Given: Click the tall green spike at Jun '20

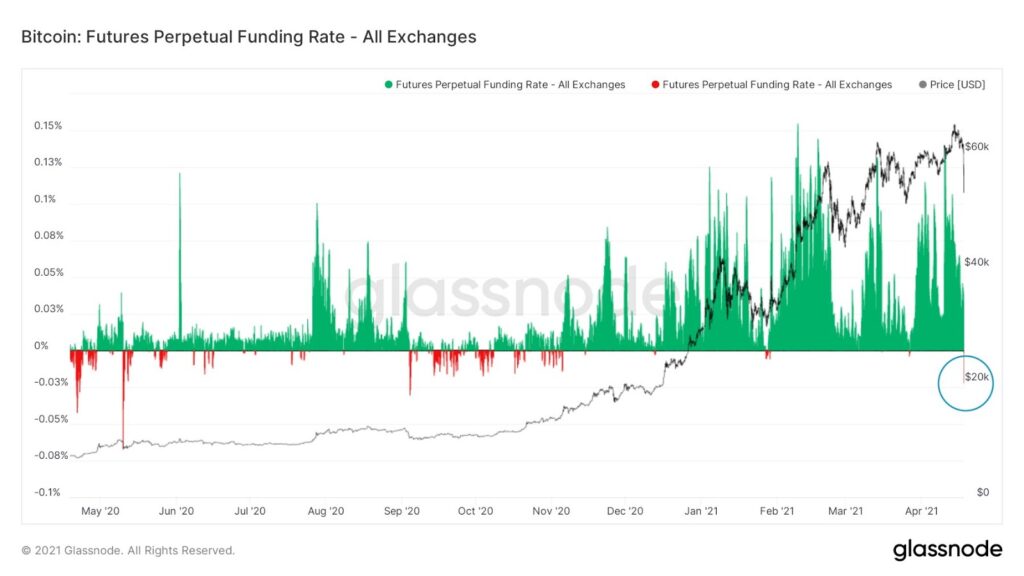Looking at the screenshot, I should click(x=180, y=250).
